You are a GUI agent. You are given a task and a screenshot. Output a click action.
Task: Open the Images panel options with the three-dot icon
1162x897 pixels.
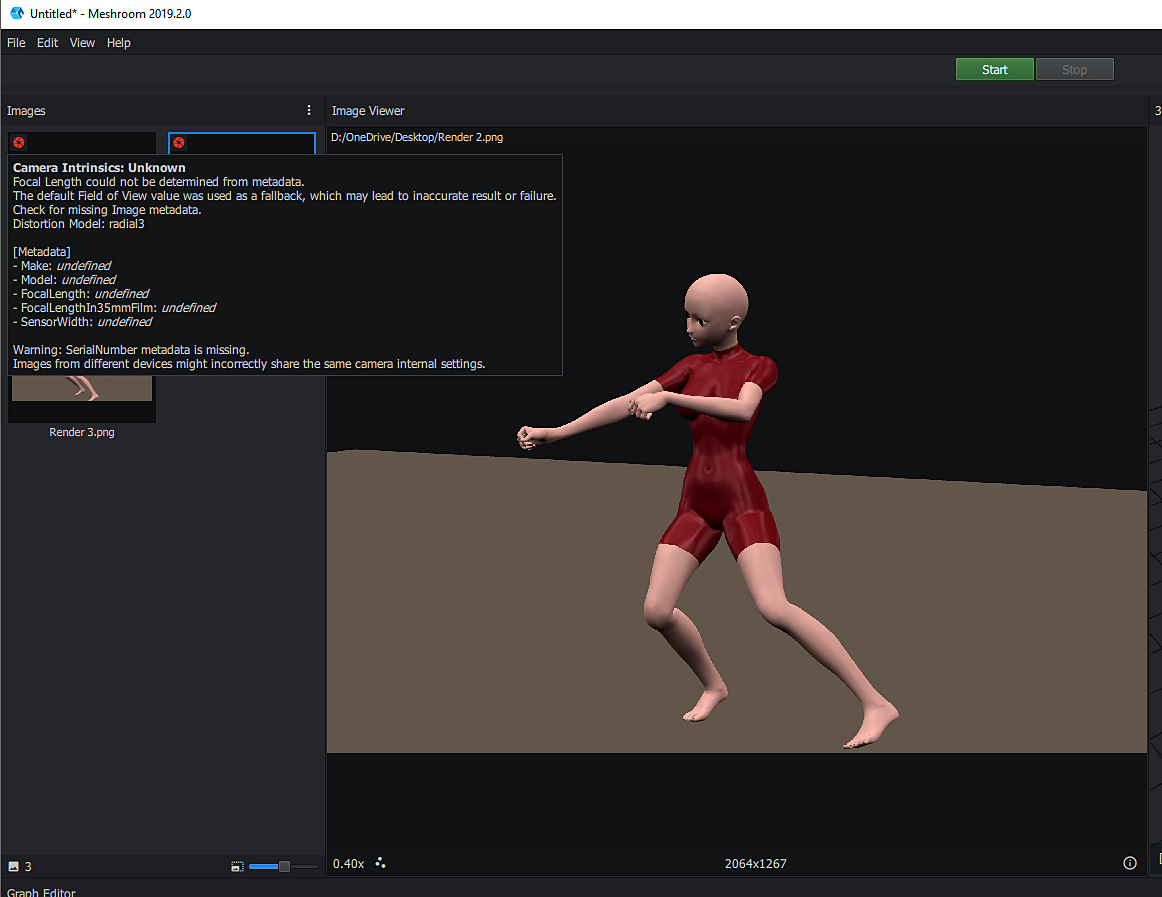308,110
